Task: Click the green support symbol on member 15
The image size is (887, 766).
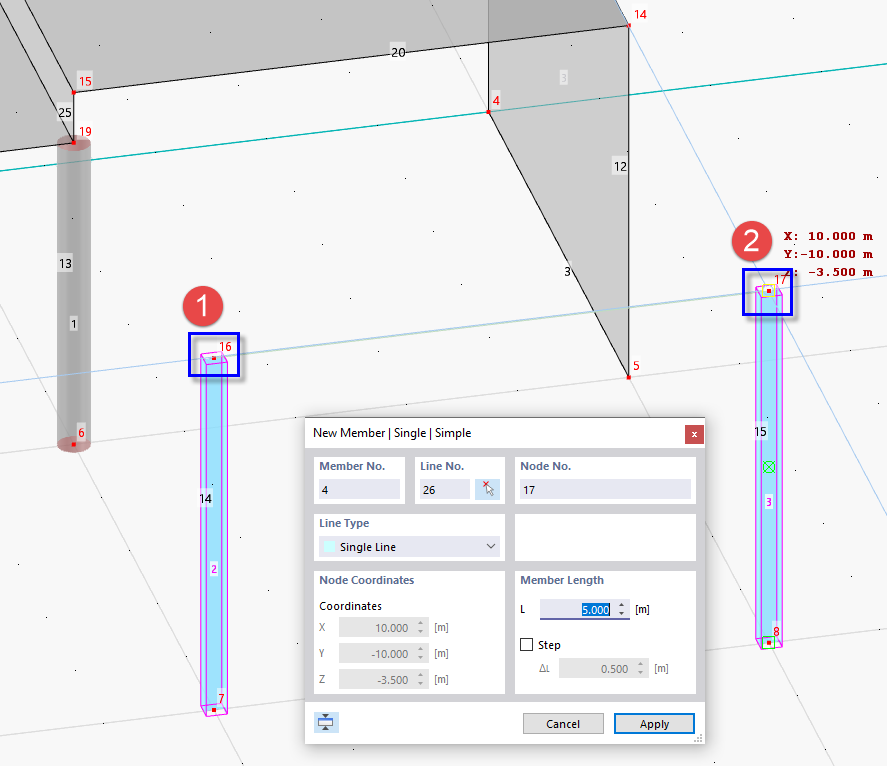Action: pyautogui.click(x=768, y=467)
